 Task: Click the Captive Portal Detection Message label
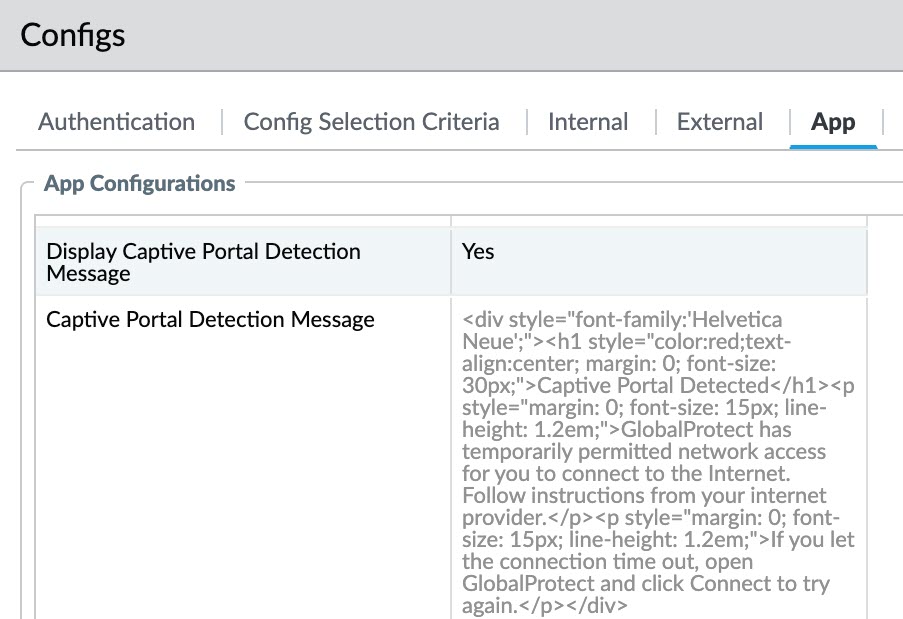(x=210, y=320)
